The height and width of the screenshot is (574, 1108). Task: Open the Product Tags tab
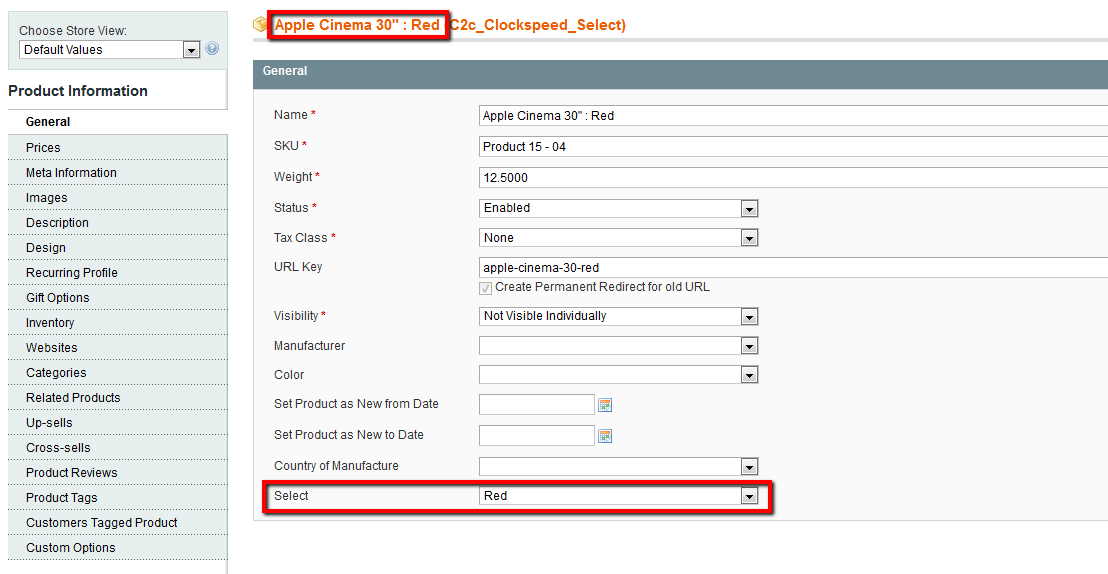(118, 497)
